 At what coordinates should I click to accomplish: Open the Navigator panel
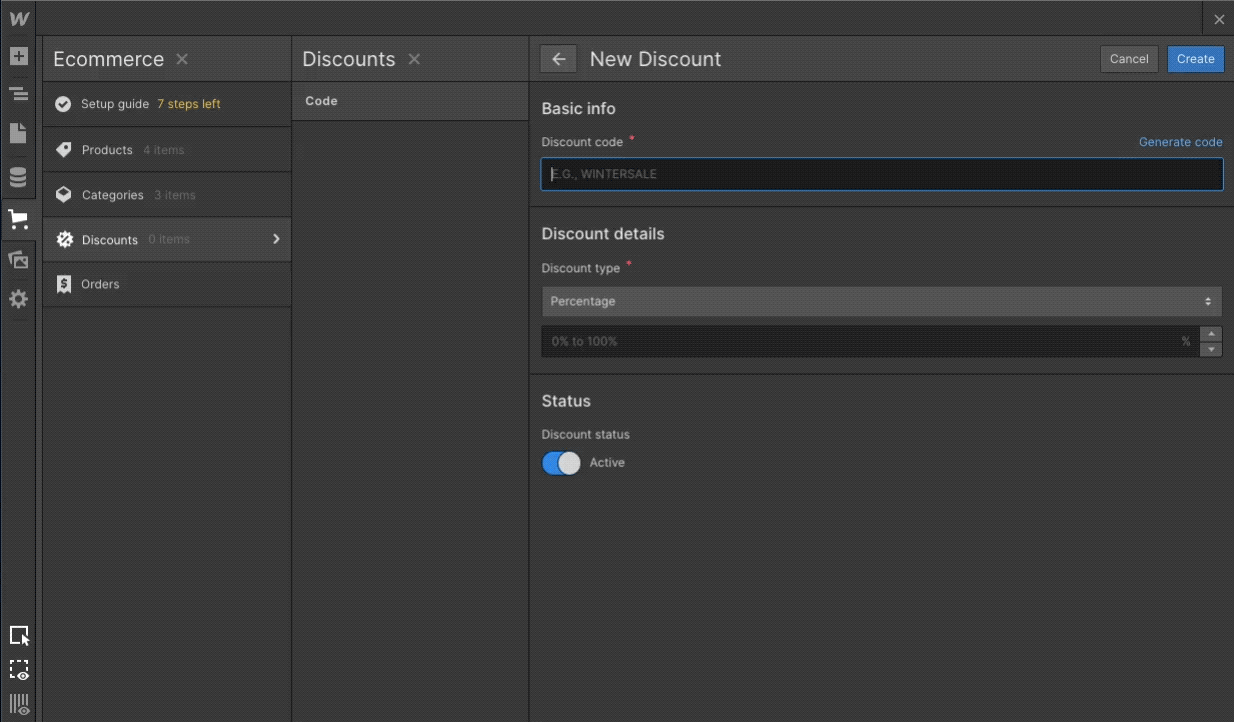click(19, 95)
